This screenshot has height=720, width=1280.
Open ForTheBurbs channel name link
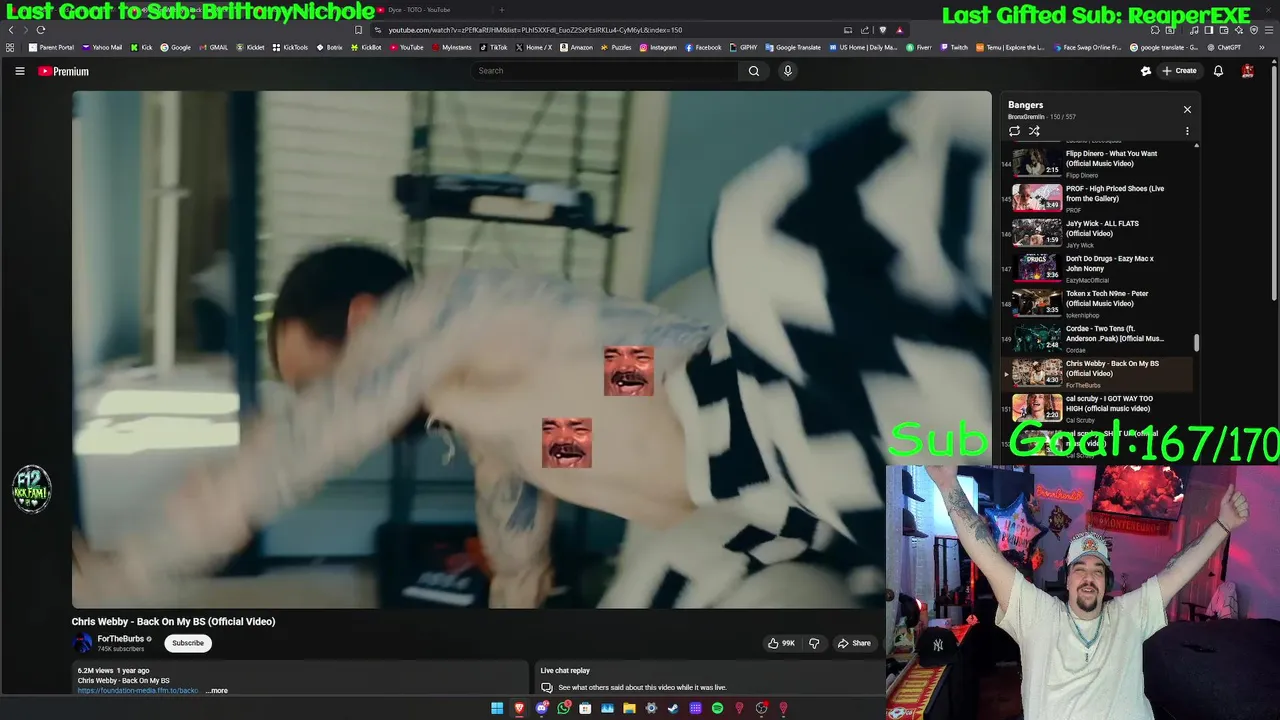[121, 639]
